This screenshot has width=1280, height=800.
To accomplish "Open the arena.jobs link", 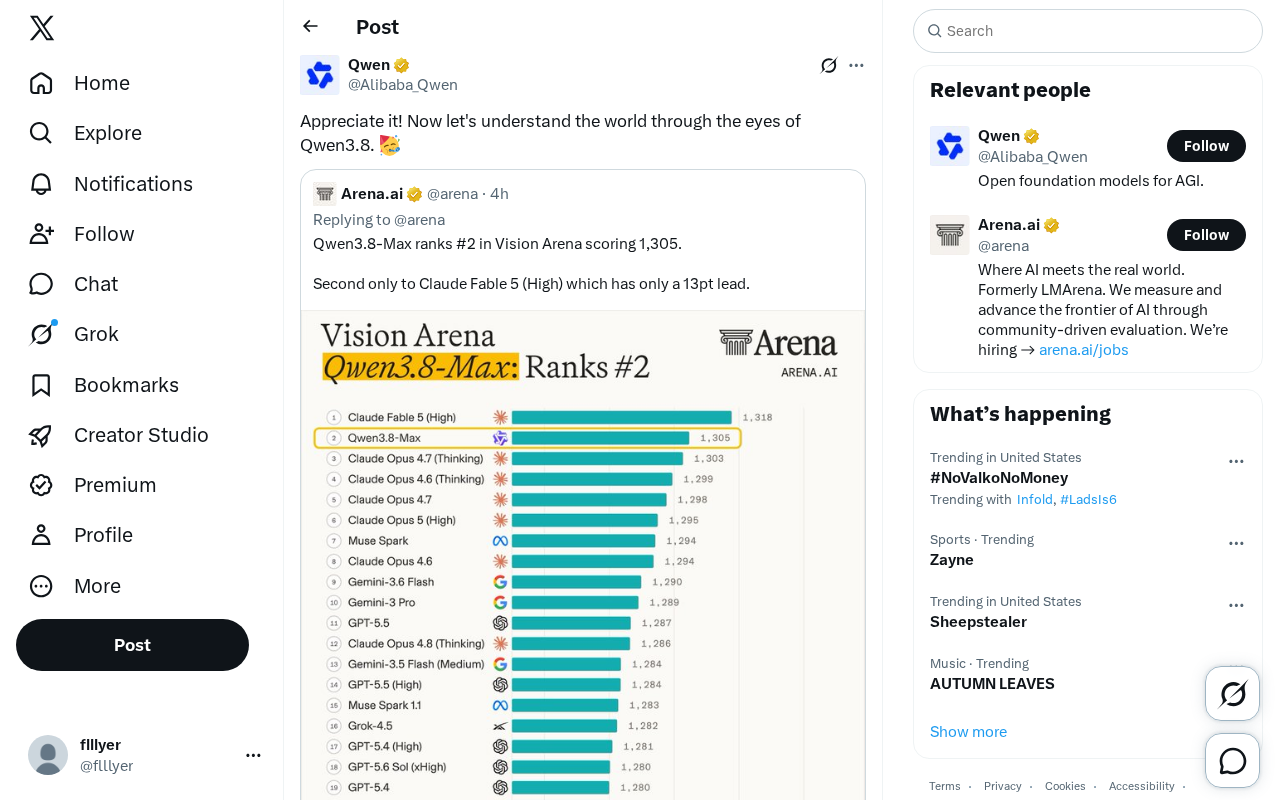I will 1084,350.
